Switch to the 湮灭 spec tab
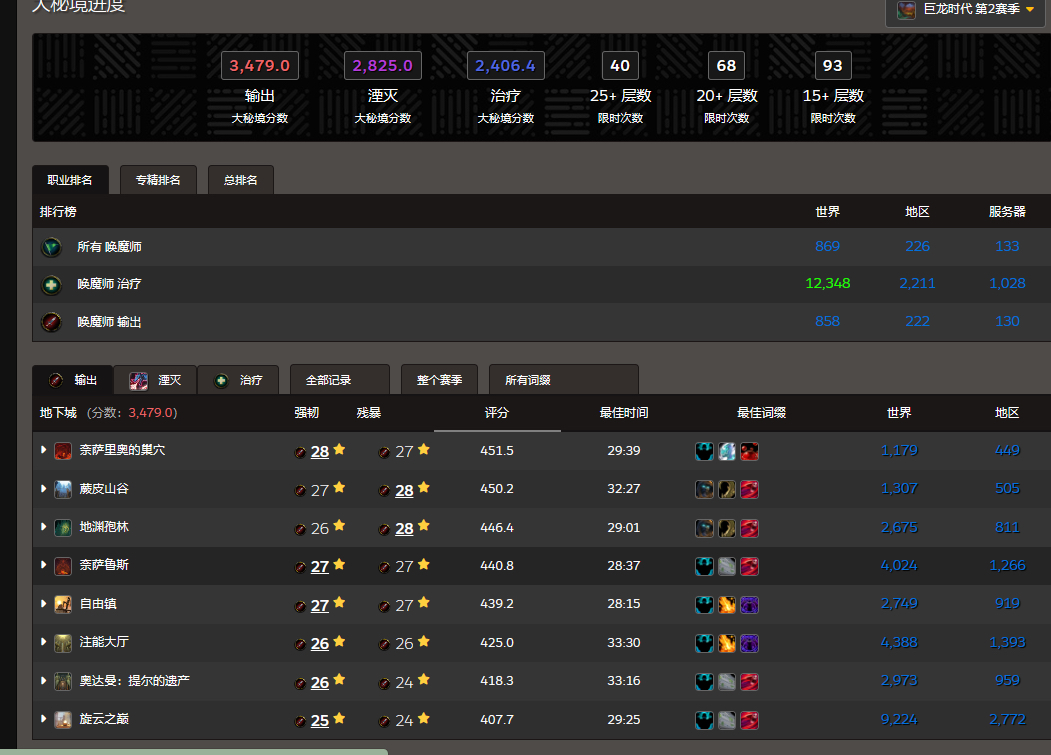The height and width of the screenshot is (755, 1051). tap(156, 380)
